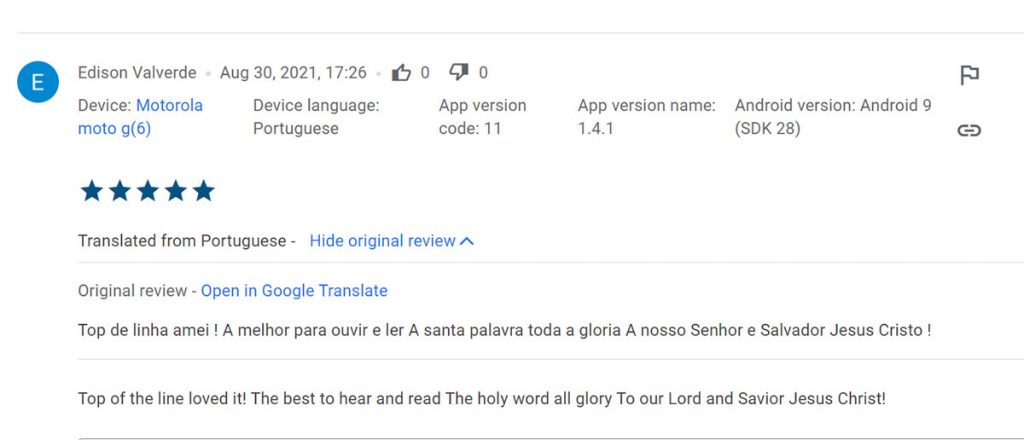This screenshot has height=440, width=1024.
Task: Click the original Portuguese review text
Action: click(x=504, y=330)
